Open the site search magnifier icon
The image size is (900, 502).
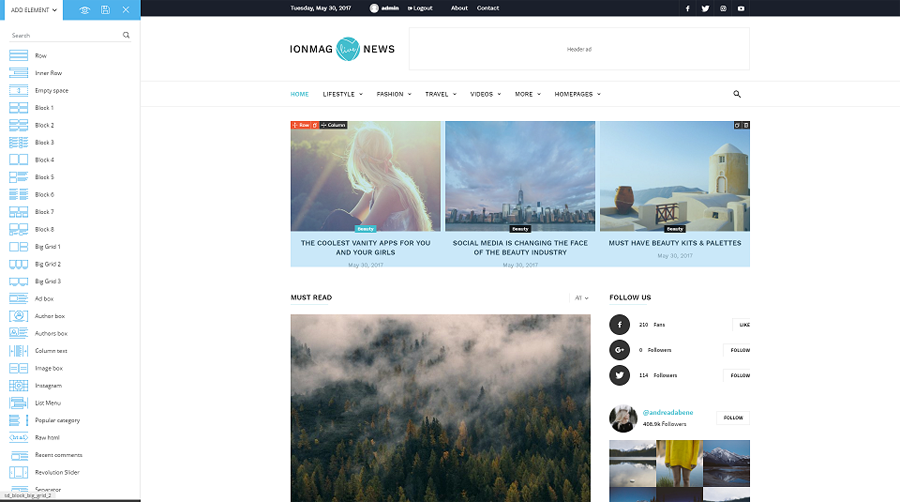[x=737, y=94]
